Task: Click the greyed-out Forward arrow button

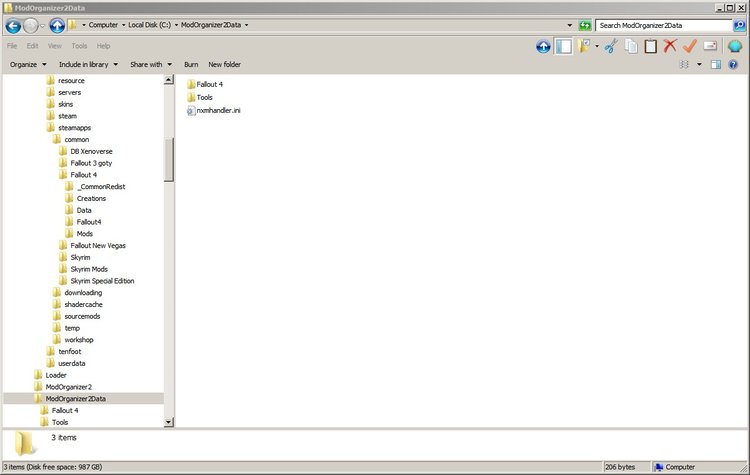Action: tap(31, 25)
